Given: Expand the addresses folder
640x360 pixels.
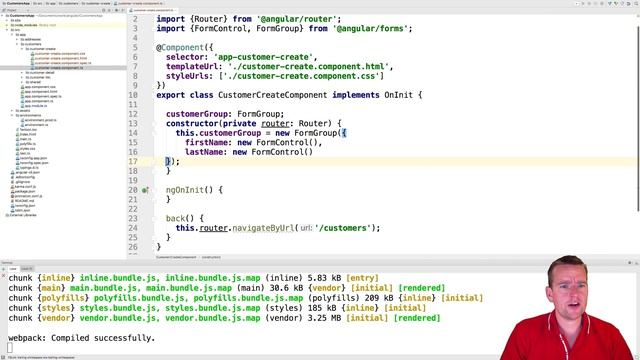Looking at the screenshot, I should pos(17,39).
